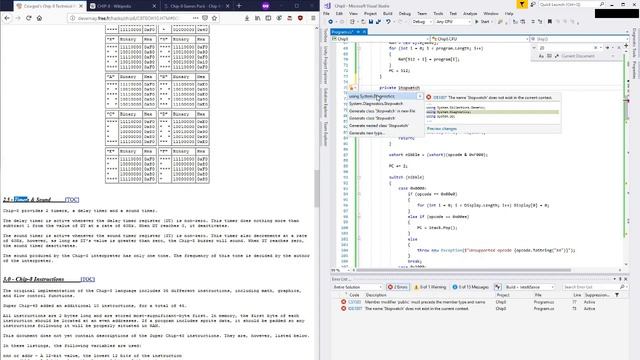Viewport: 640px width, 360px height.
Task: Switch to the Chip-8 Games Pack tab
Action: click(x=197, y=6)
